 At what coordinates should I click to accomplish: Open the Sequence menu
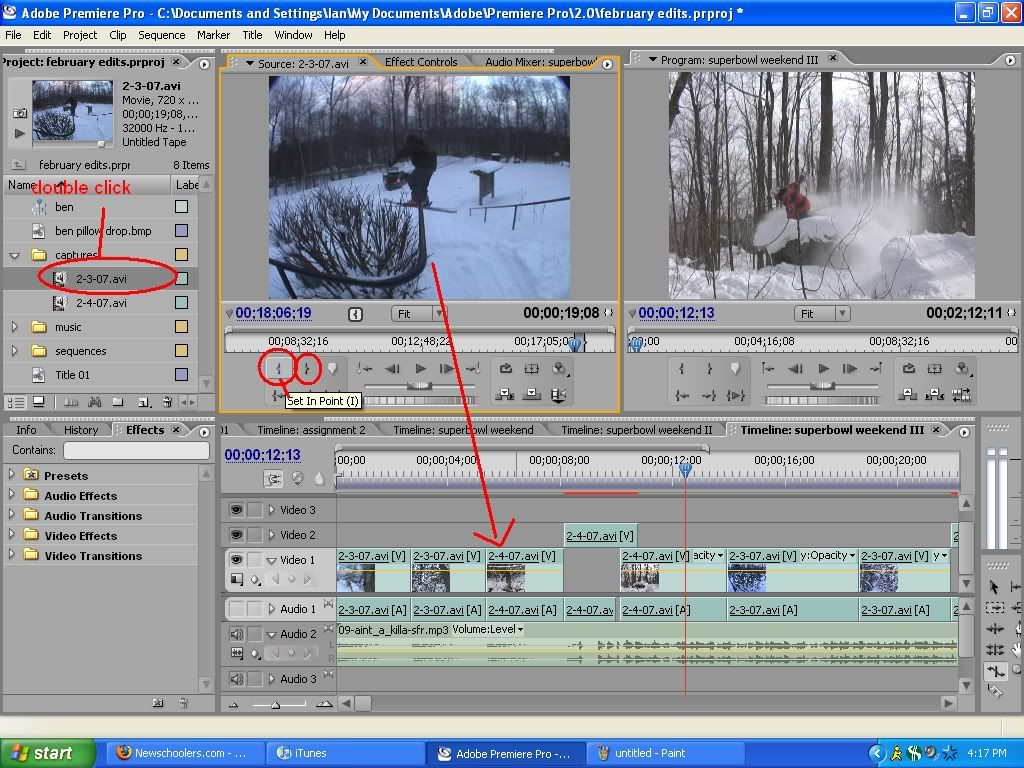coord(161,35)
